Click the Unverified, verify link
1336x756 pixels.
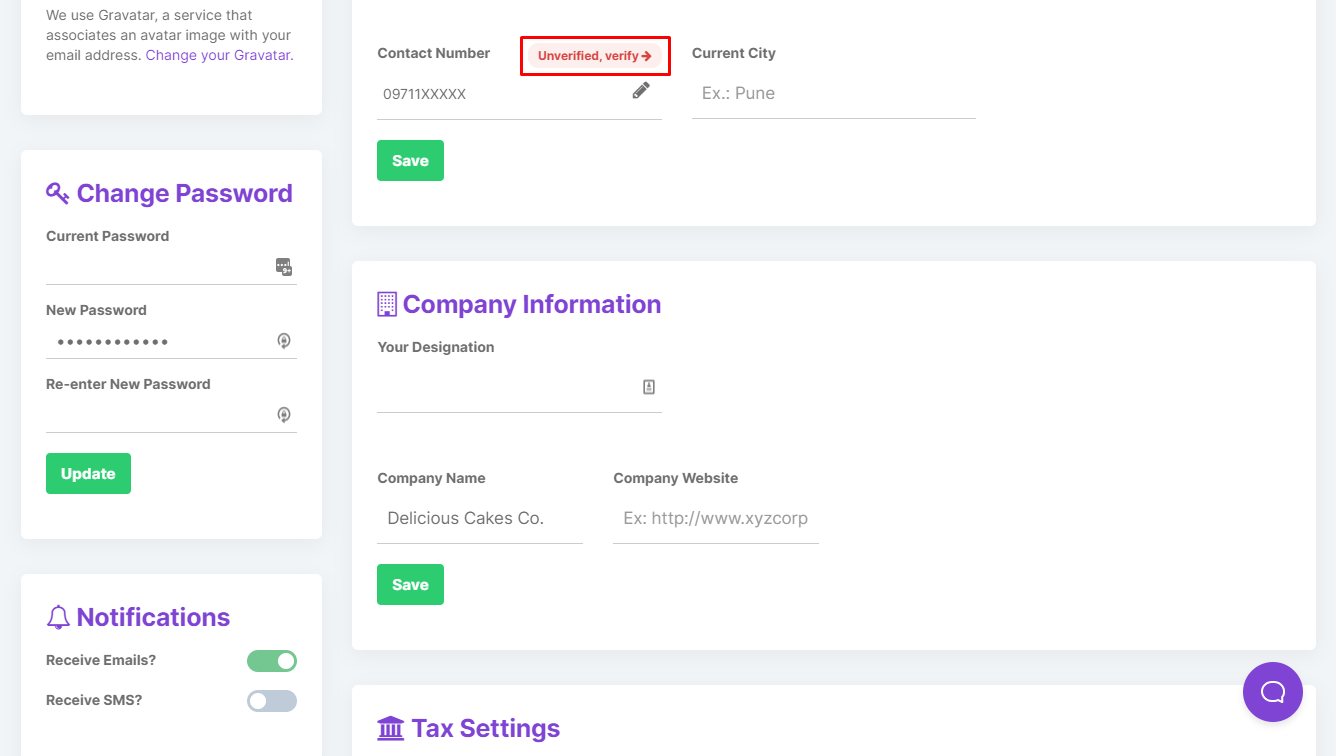595,56
